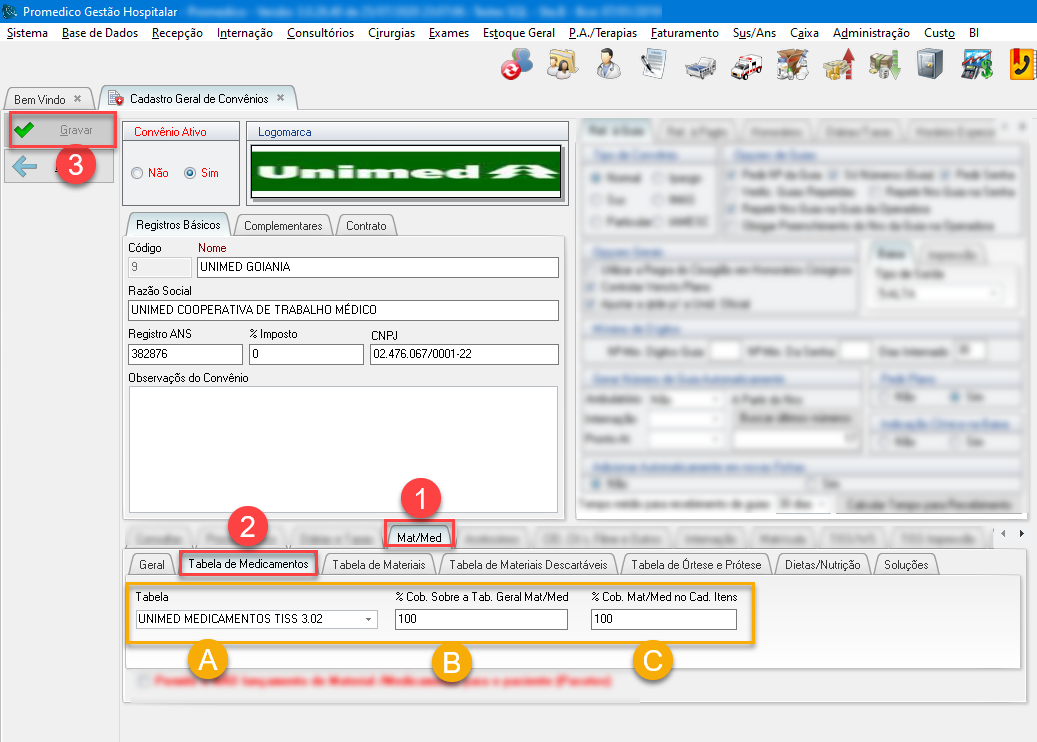Screen dimensions: 1037x742
Task: Close the Bem Vindo tab
Action: [x=77, y=99]
